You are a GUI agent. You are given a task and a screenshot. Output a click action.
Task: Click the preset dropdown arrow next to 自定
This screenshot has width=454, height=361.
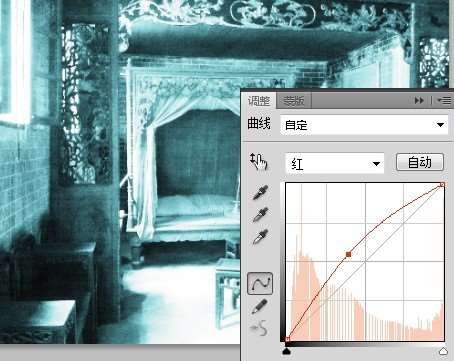pyautogui.click(x=440, y=125)
